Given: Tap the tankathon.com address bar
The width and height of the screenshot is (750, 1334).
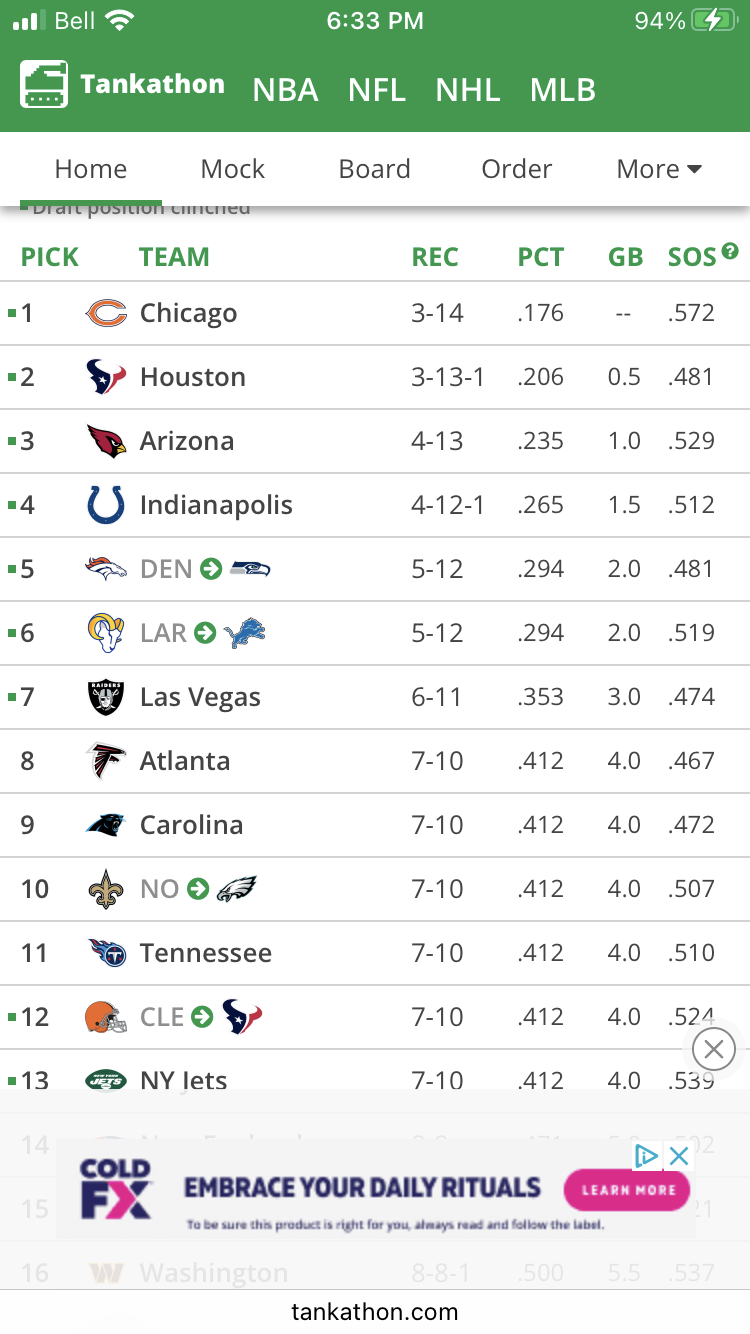Looking at the screenshot, I should pyautogui.click(x=375, y=1311).
